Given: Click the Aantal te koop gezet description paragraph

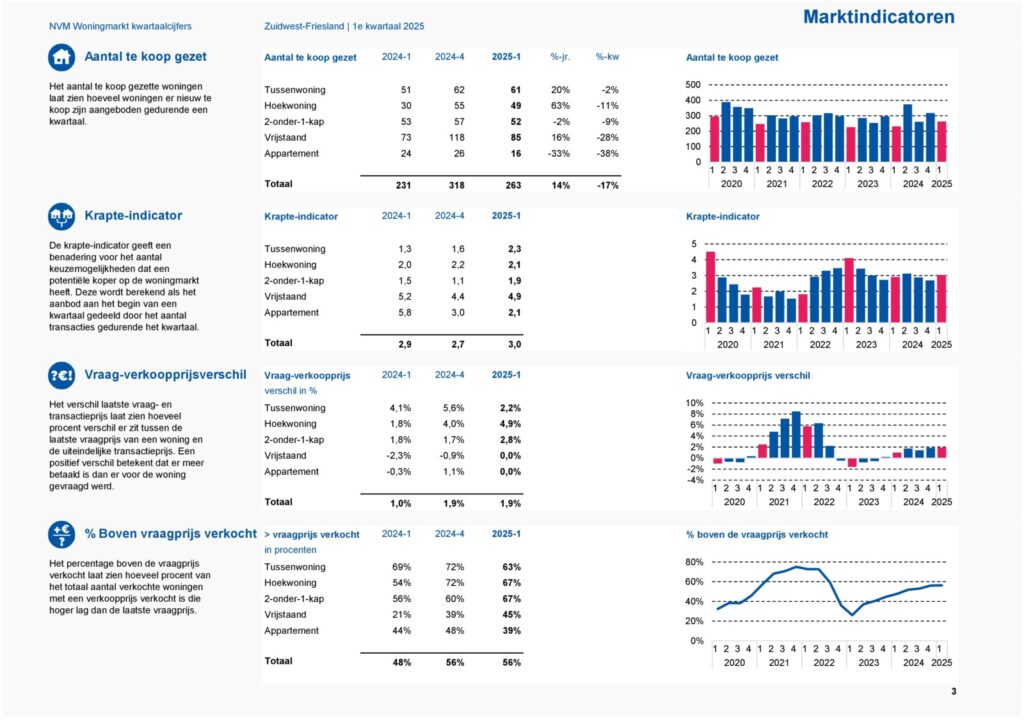Looking at the screenshot, I should click(130, 104).
